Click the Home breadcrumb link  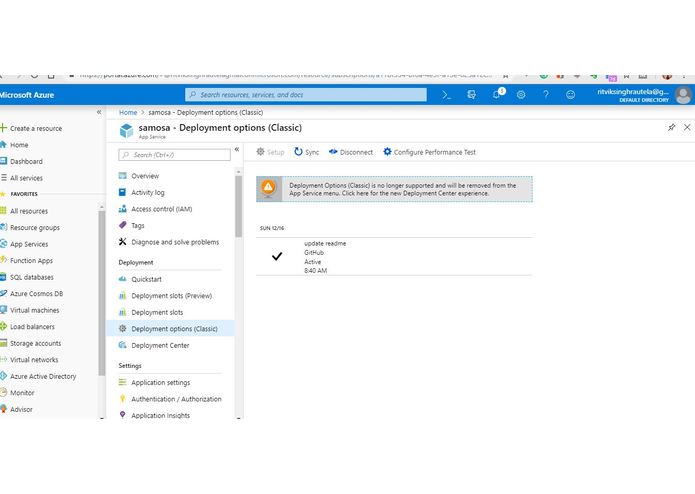point(128,113)
